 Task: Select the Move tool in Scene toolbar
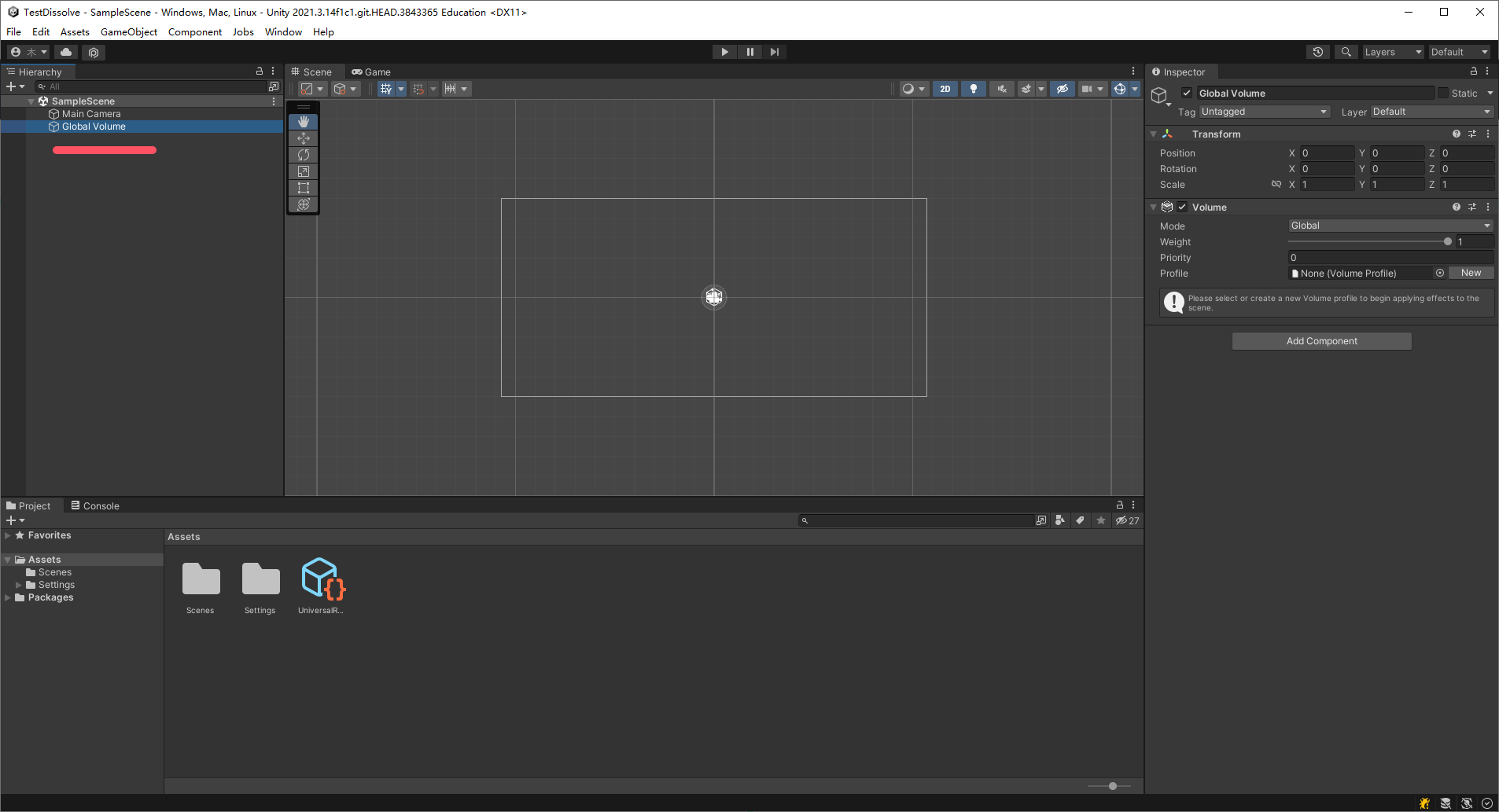click(x=304, y=138)
